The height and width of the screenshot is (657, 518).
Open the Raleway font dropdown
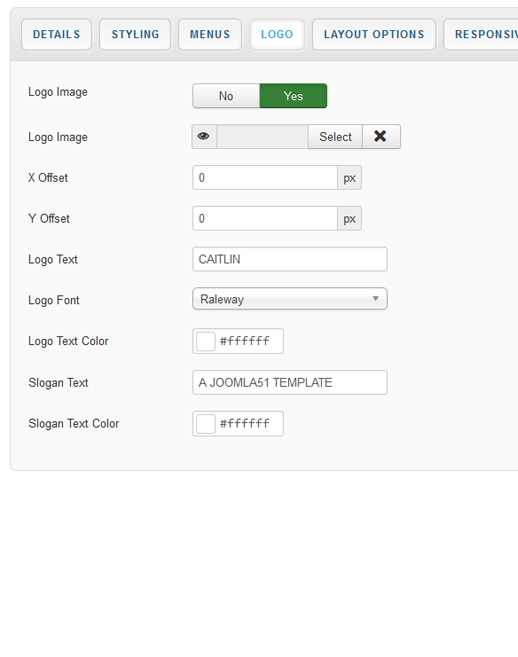[x=290, y=299]
